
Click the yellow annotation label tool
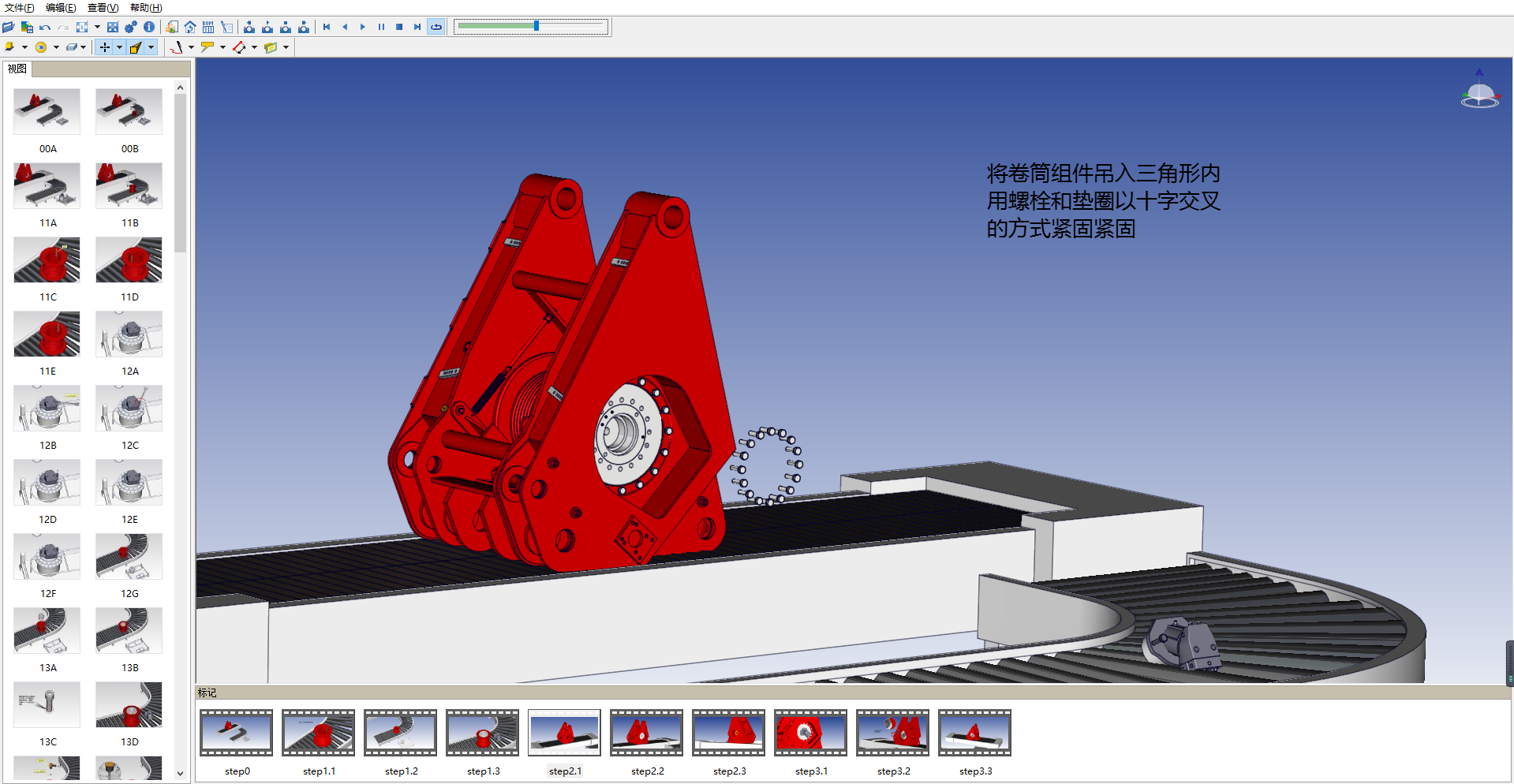pos(207,47)
